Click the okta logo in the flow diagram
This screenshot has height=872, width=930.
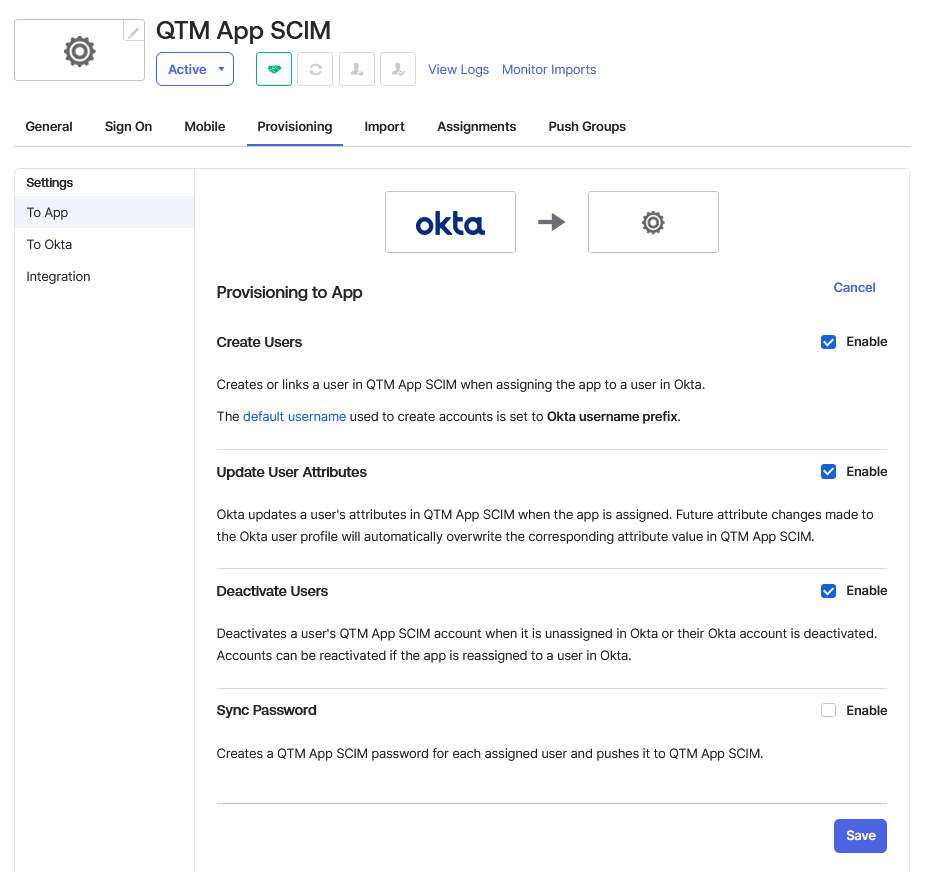click(x=450, y=222)
